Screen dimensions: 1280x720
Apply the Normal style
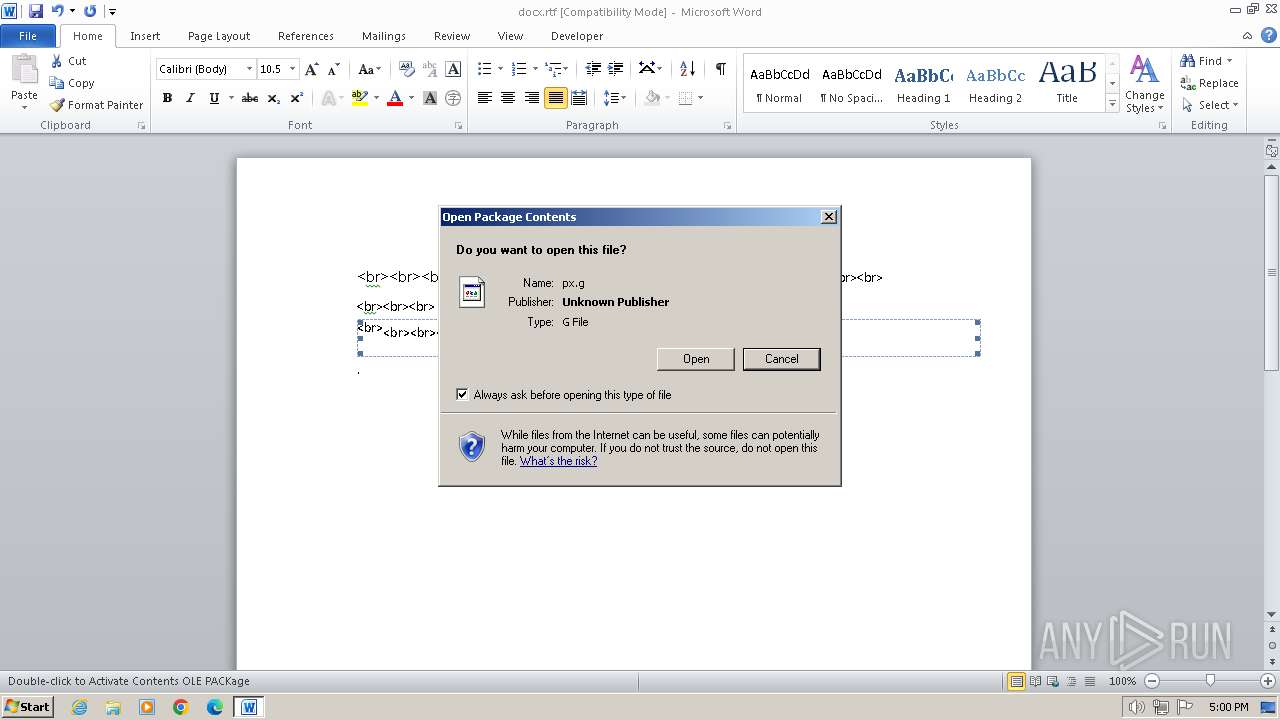(x=779, y=84)
